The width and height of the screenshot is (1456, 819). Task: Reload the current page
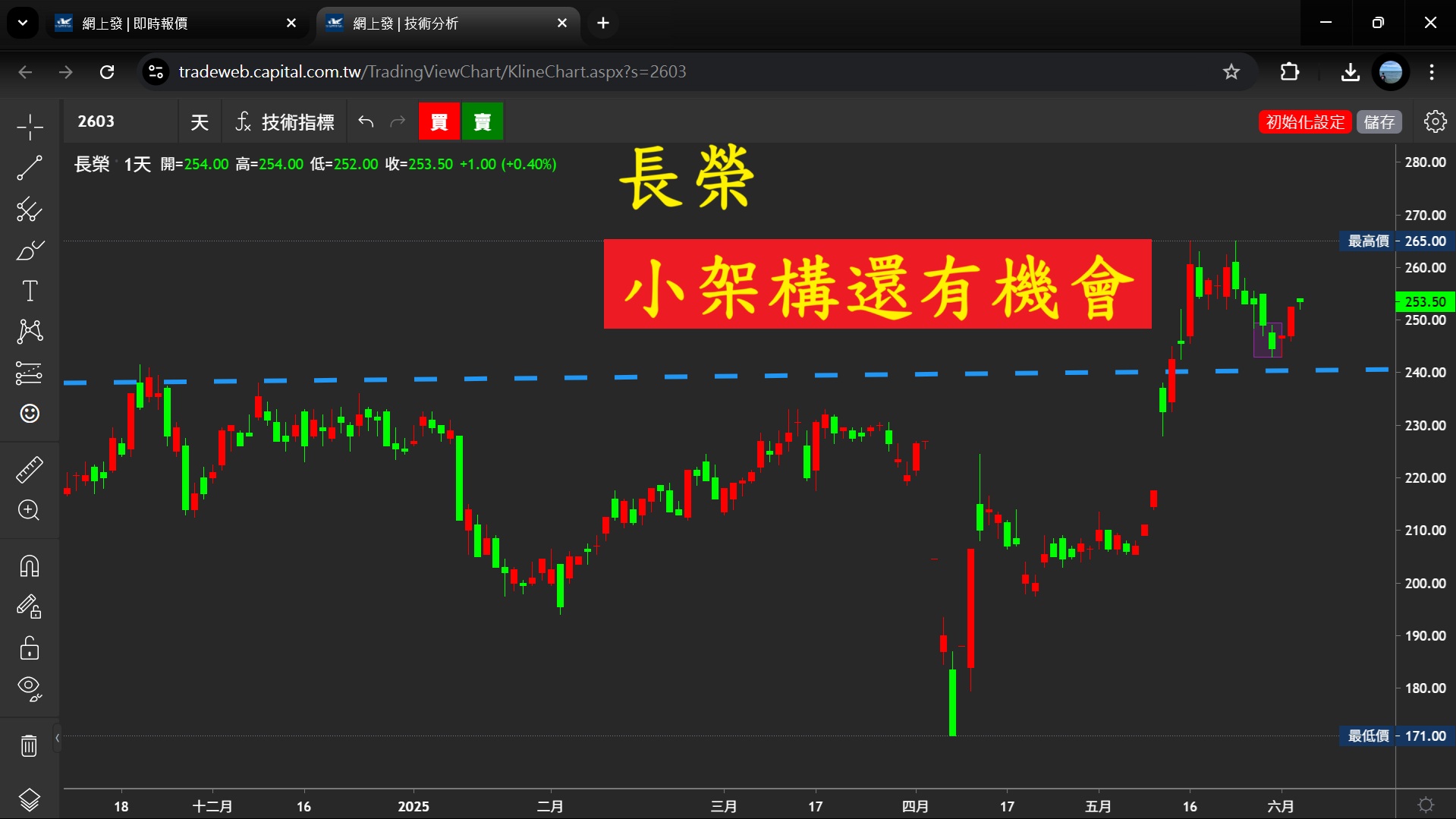click(107, 72)
